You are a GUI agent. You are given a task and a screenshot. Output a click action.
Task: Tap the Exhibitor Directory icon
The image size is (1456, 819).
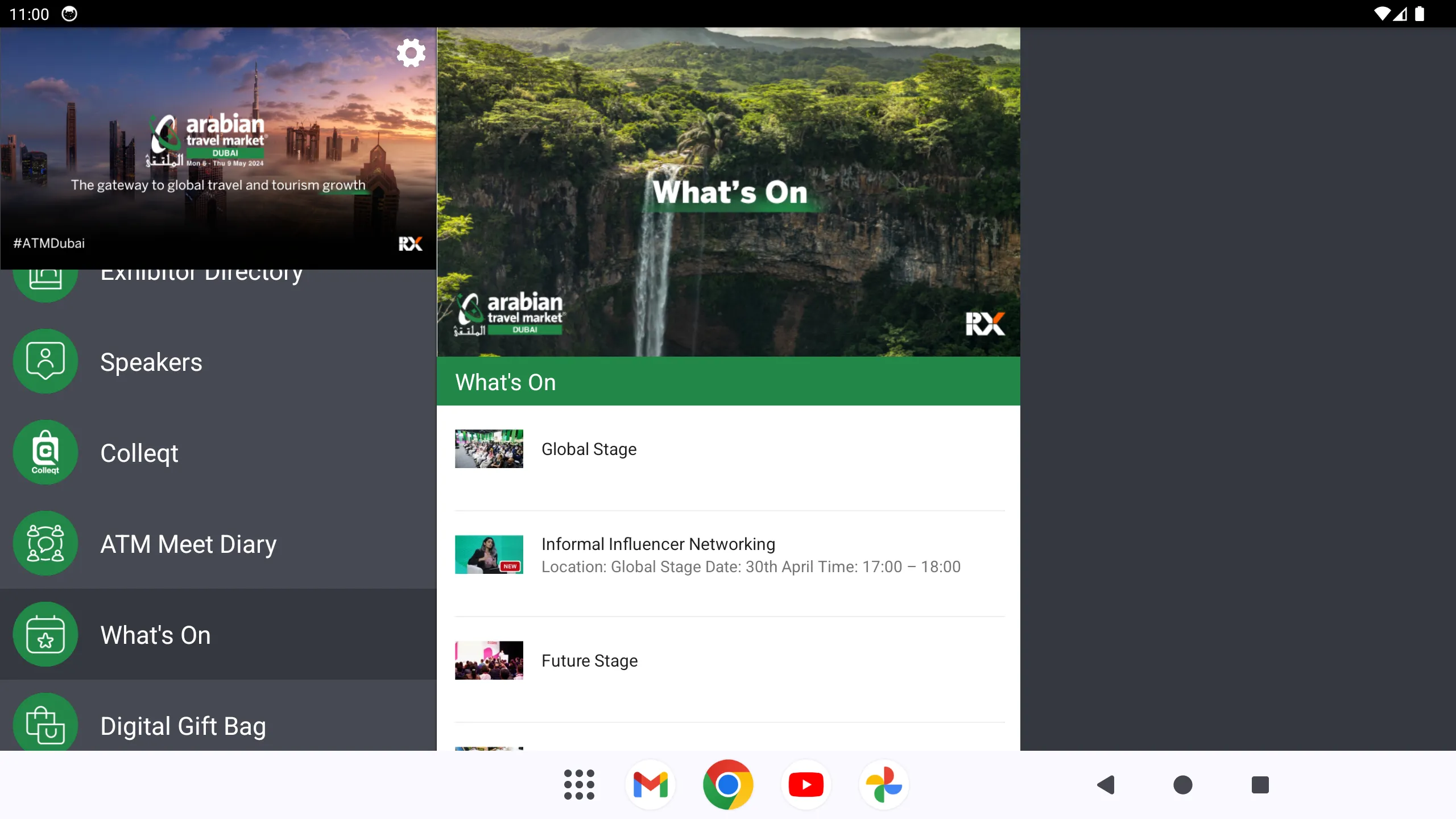coord(45,286)
